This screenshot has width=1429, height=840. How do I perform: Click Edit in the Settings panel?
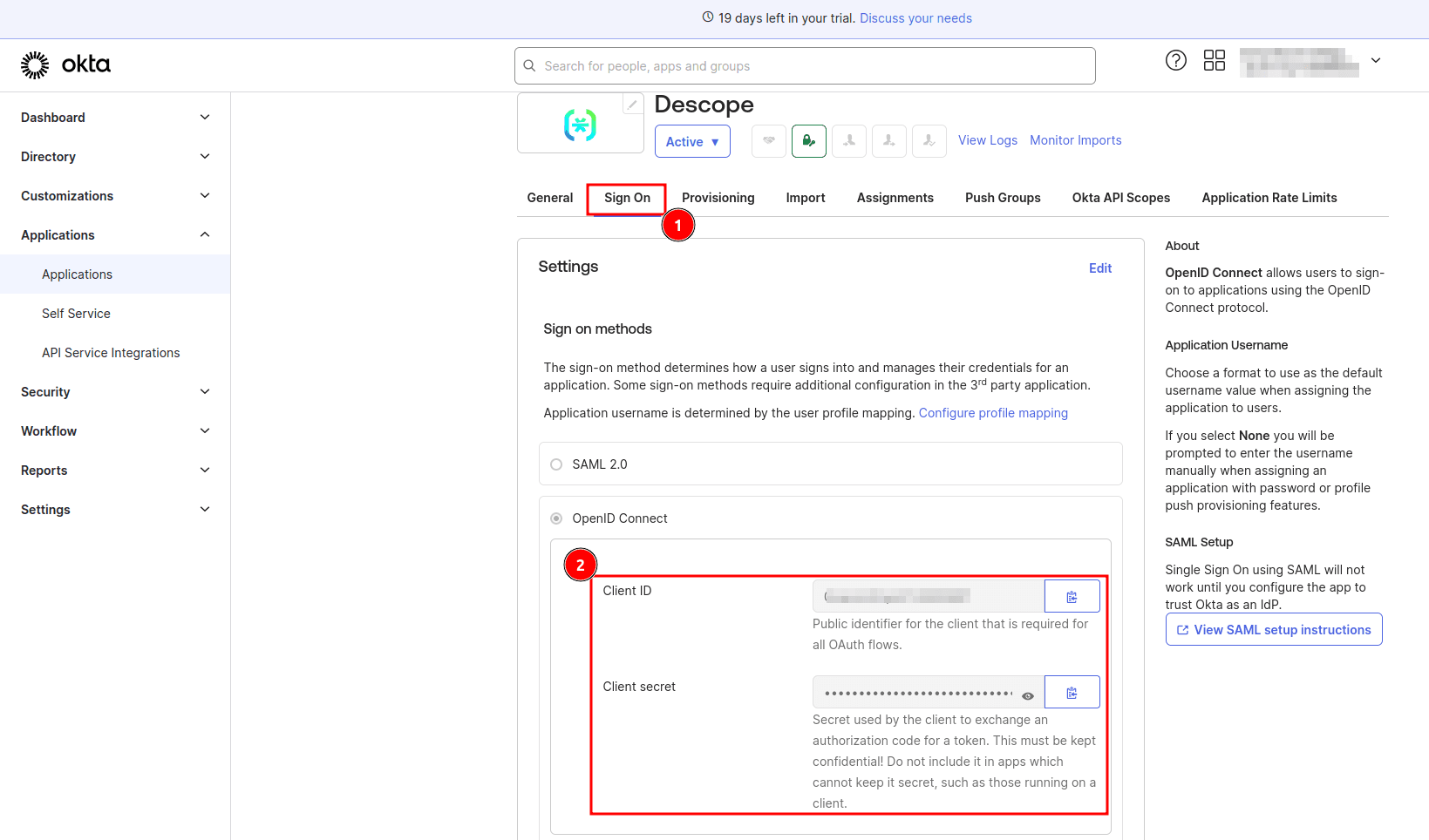[x=1099, y=268]
